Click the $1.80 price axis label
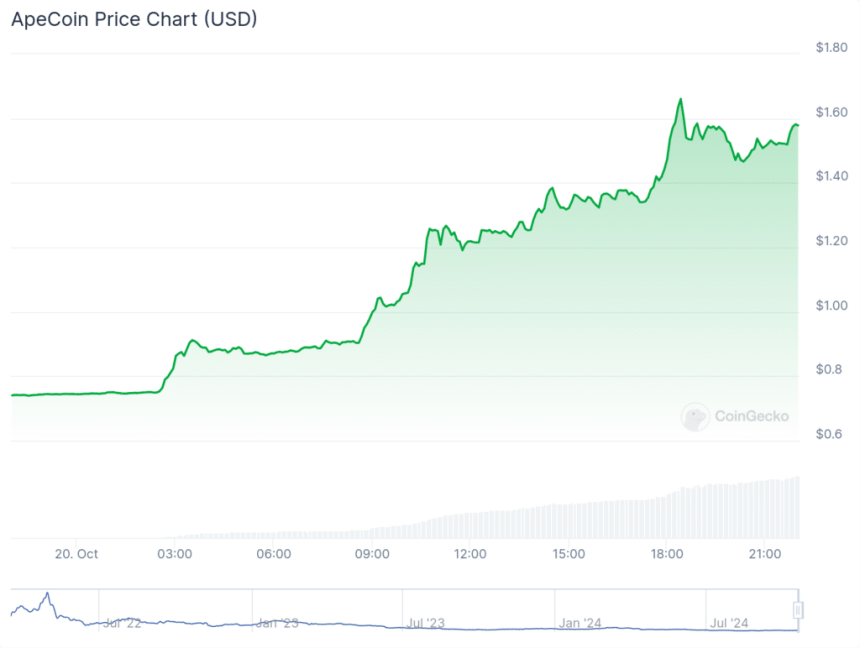The width and height of the screenshot is (860, 648). pyautogui.click(x=831, y=47)
